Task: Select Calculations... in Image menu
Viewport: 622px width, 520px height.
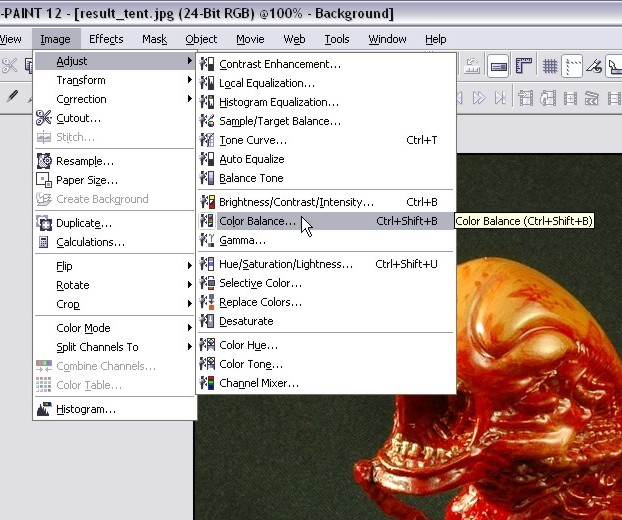Action: click(x=115, y=242)
